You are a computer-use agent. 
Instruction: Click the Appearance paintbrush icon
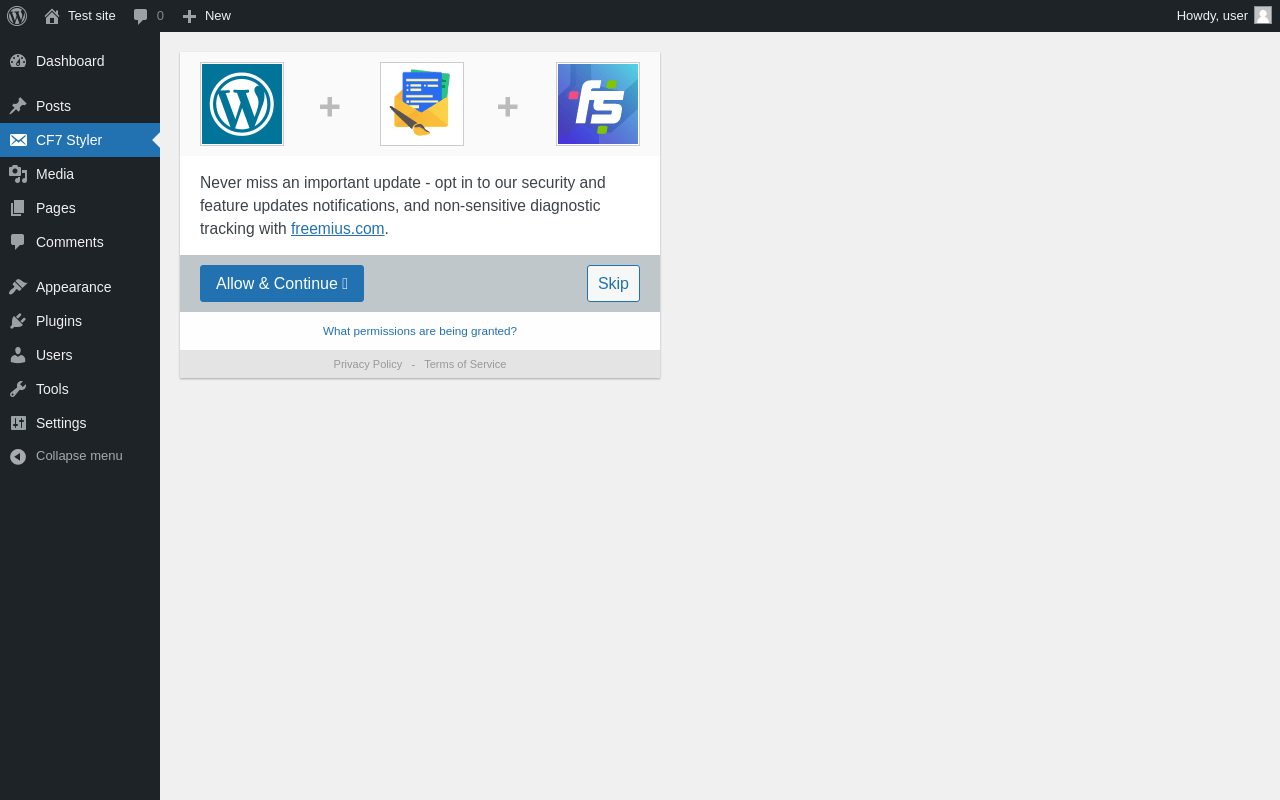point(18,287)
